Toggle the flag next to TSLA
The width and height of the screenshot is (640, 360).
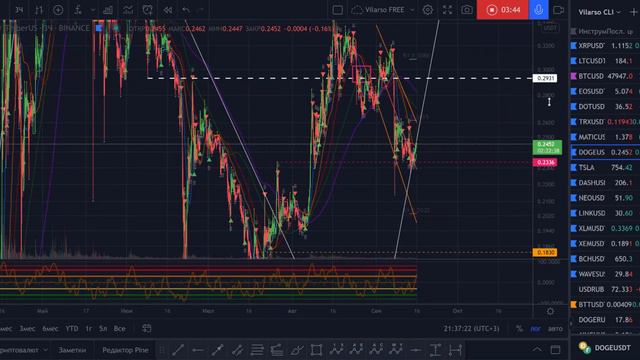[x=573, y=167]
